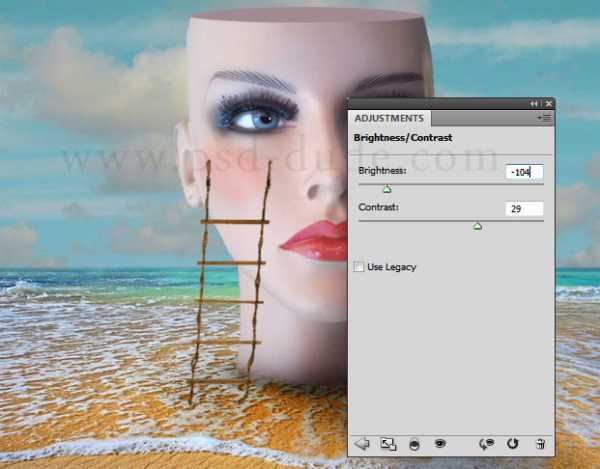Click the Contrast slider handle
The image size is (600, 469).
coord(477,226)
